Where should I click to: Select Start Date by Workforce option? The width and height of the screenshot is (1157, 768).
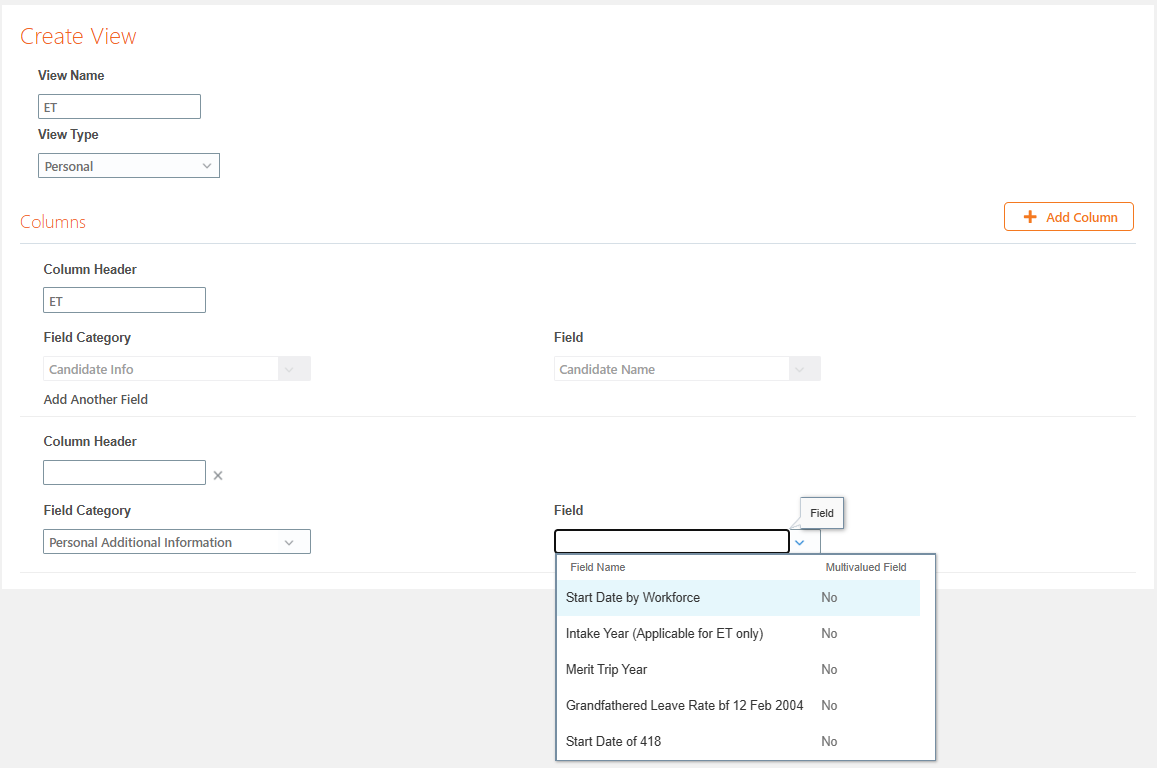click(739, 598)
